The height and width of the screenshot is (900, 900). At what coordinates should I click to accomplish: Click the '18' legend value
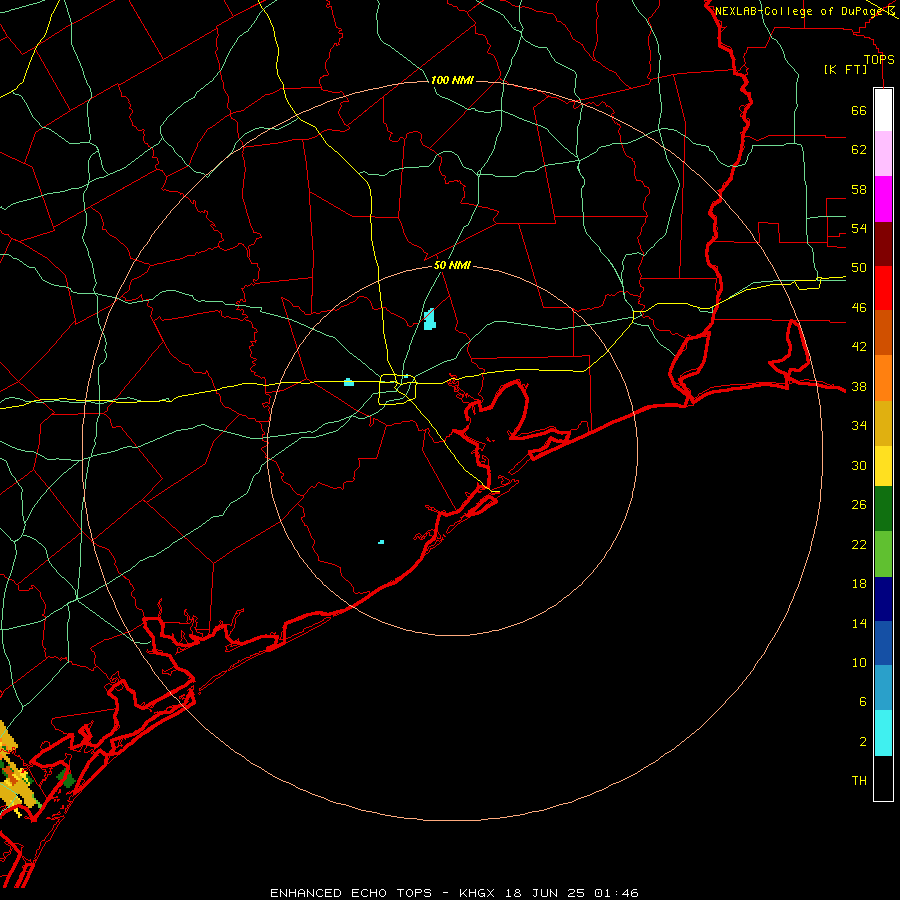pos(859,584)
